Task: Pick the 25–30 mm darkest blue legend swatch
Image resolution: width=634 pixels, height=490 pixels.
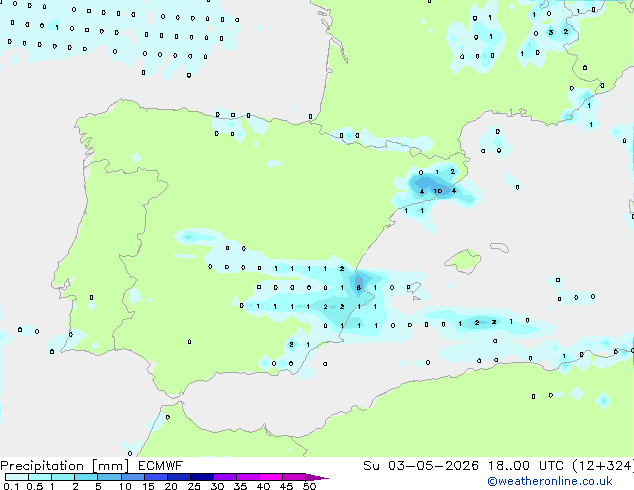Action: coord(202,477)
